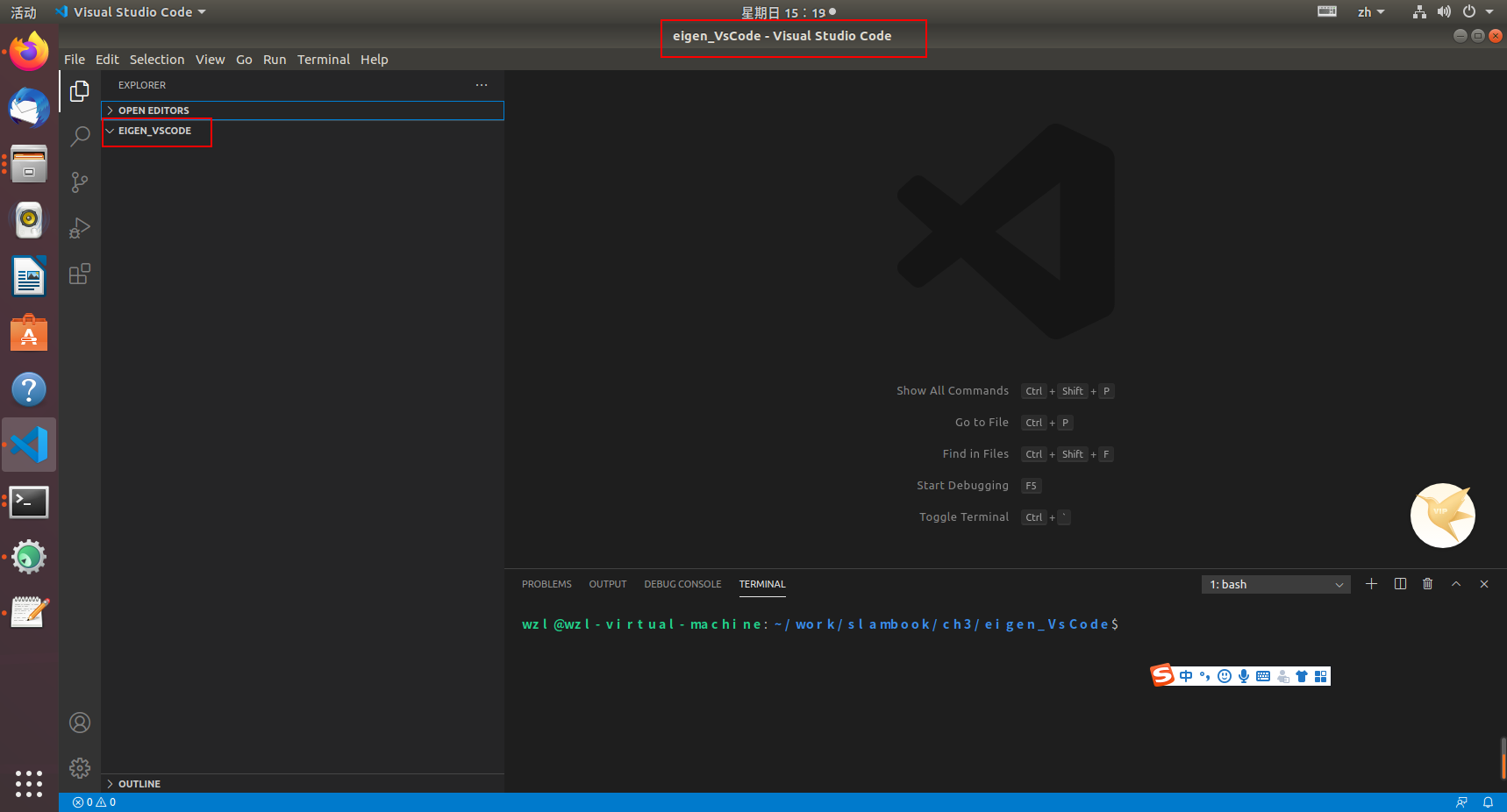Click the Activities button in top bar
This screenshot has height=812, width=1507.
pos(24,12)
